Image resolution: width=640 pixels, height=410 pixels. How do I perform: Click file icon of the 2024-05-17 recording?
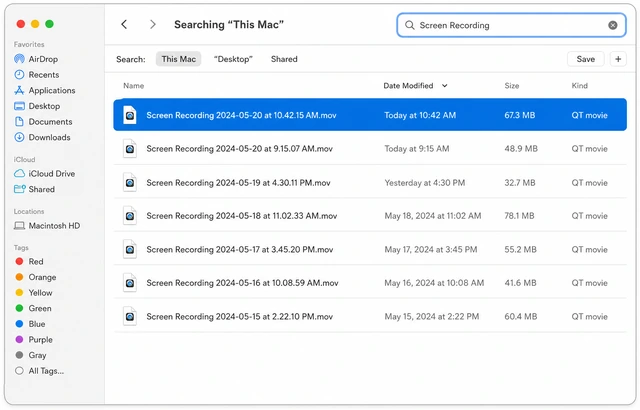tap(130, 249)
